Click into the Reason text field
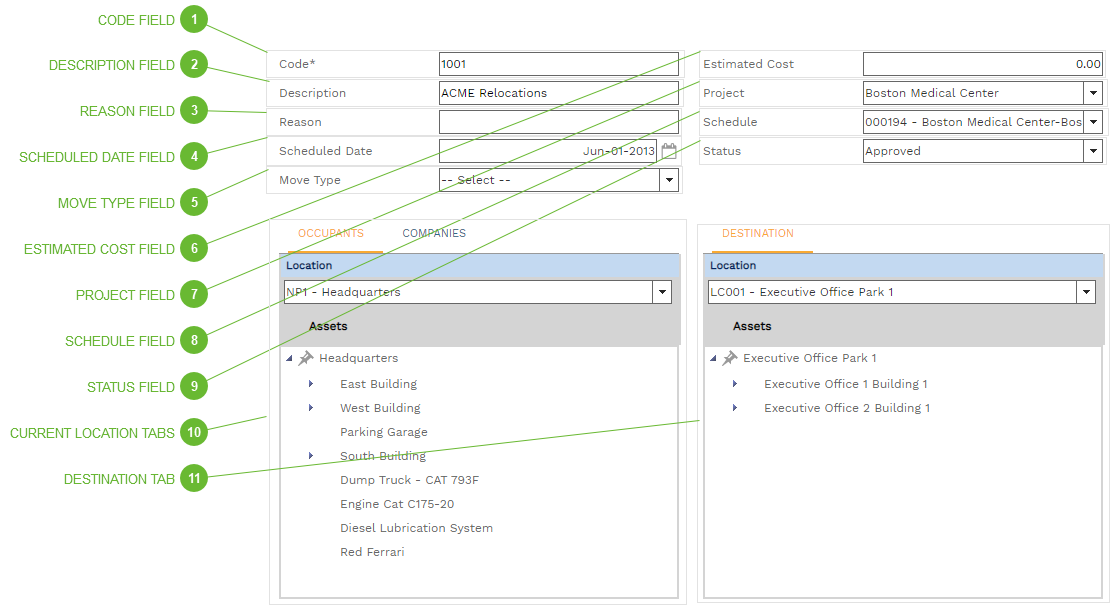Viewport: 1115px width, 611px height. [558, 122]
